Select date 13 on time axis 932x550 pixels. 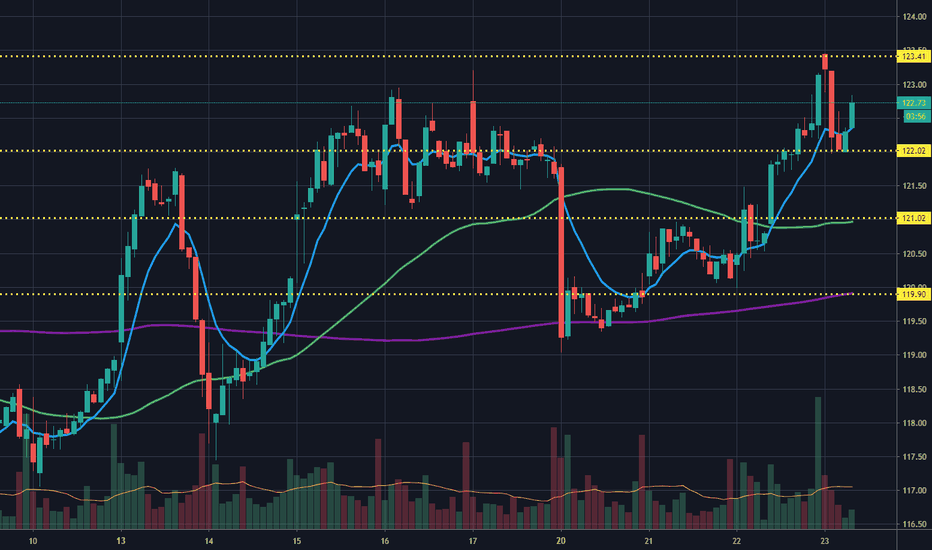coord(121,541)
